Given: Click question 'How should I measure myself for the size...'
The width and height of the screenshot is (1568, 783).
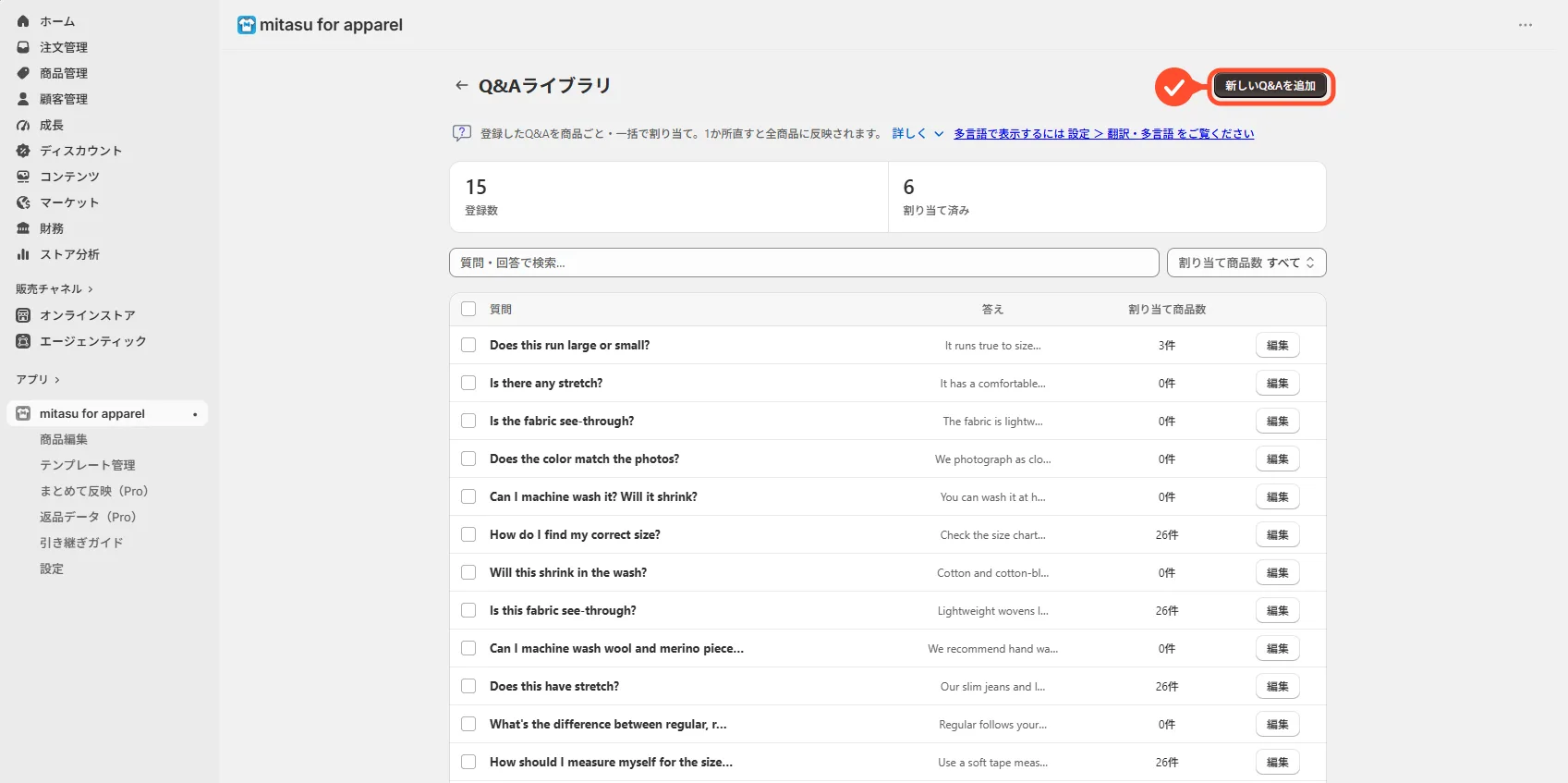Looking at the screenshot, I should (x=611, y=762).
